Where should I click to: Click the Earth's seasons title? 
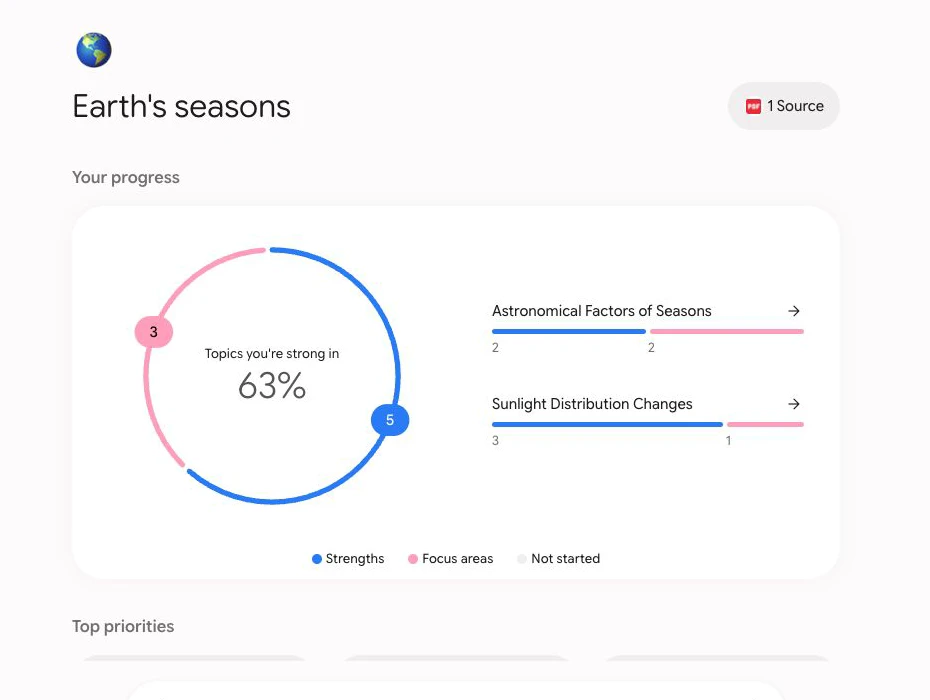pyautogui.click(x=181, y=107)
